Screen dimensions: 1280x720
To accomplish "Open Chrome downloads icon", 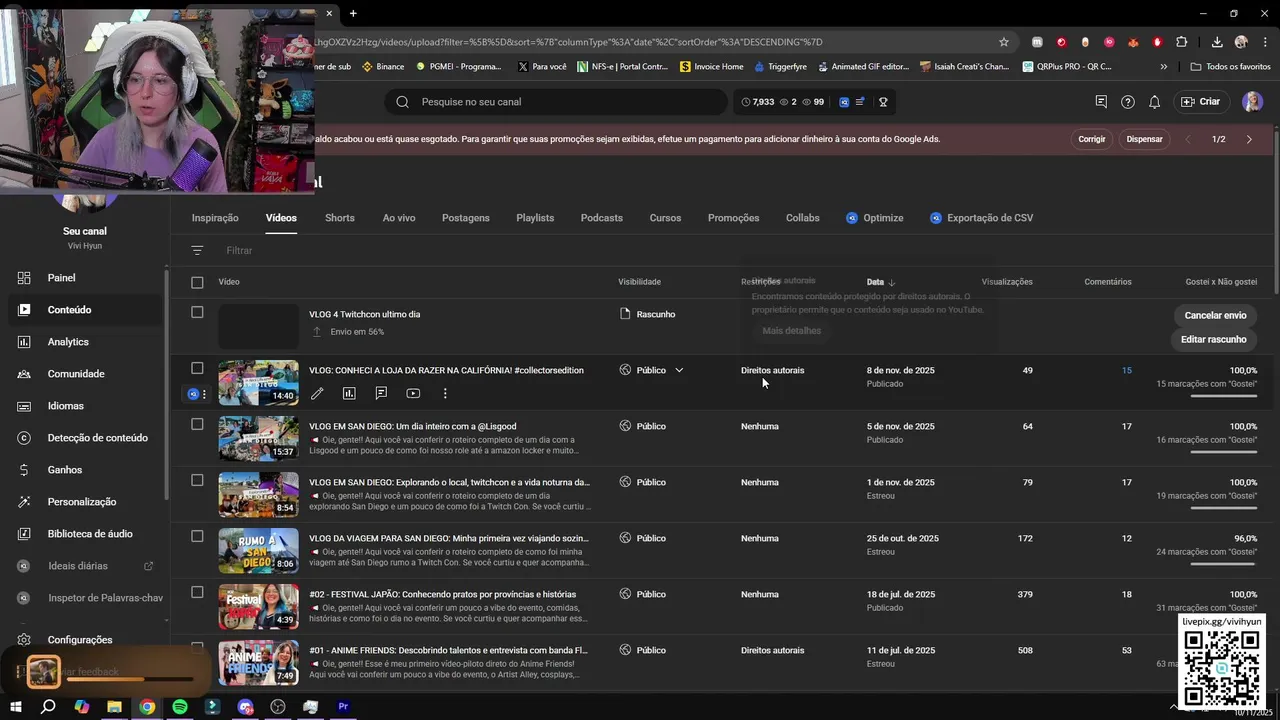I will 1217,42.
